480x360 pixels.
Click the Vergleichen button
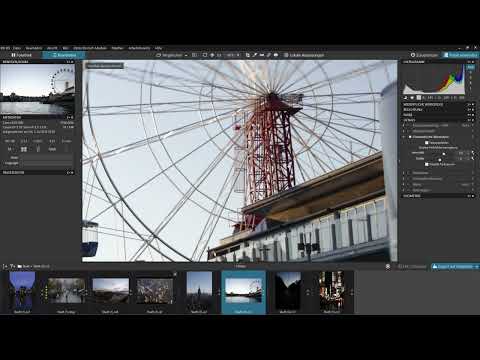point(170,55)
